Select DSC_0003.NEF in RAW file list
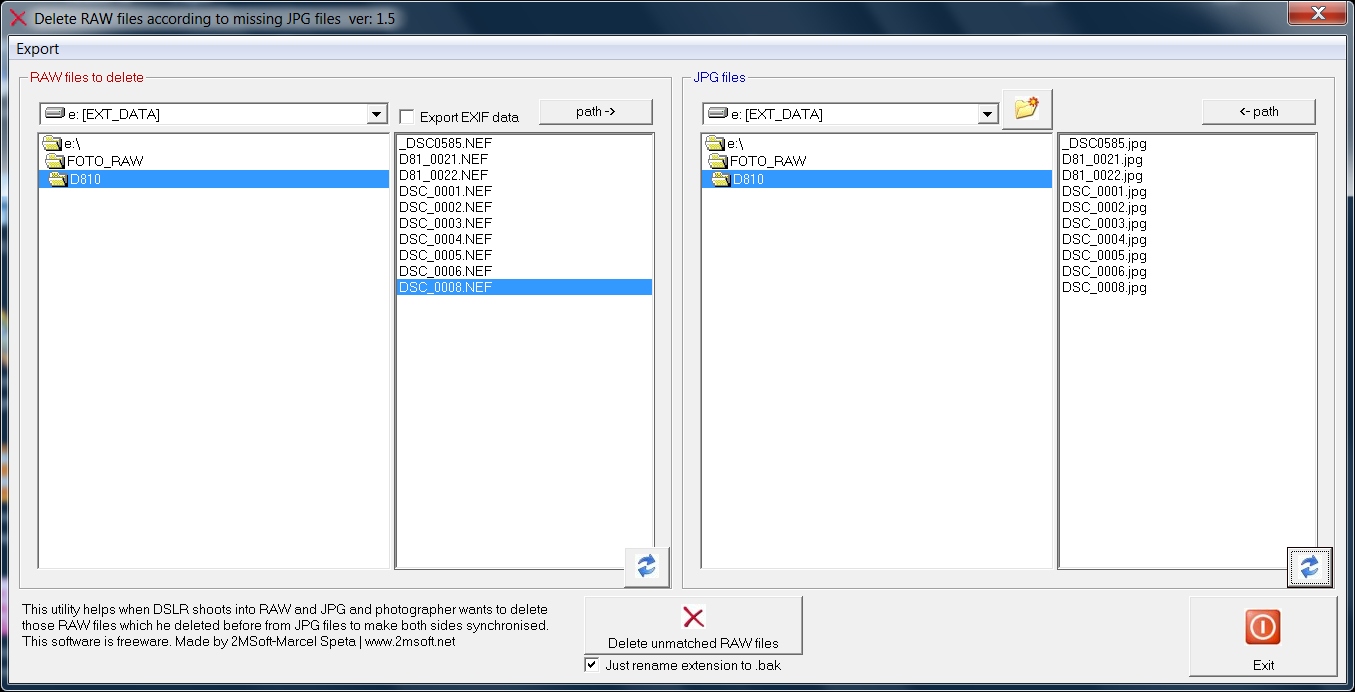Viewport: 1355px width, 692px height. [525, 223]
